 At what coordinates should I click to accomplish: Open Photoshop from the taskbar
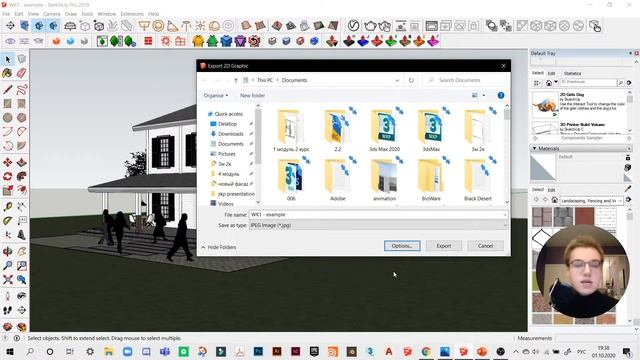point(258,351)
